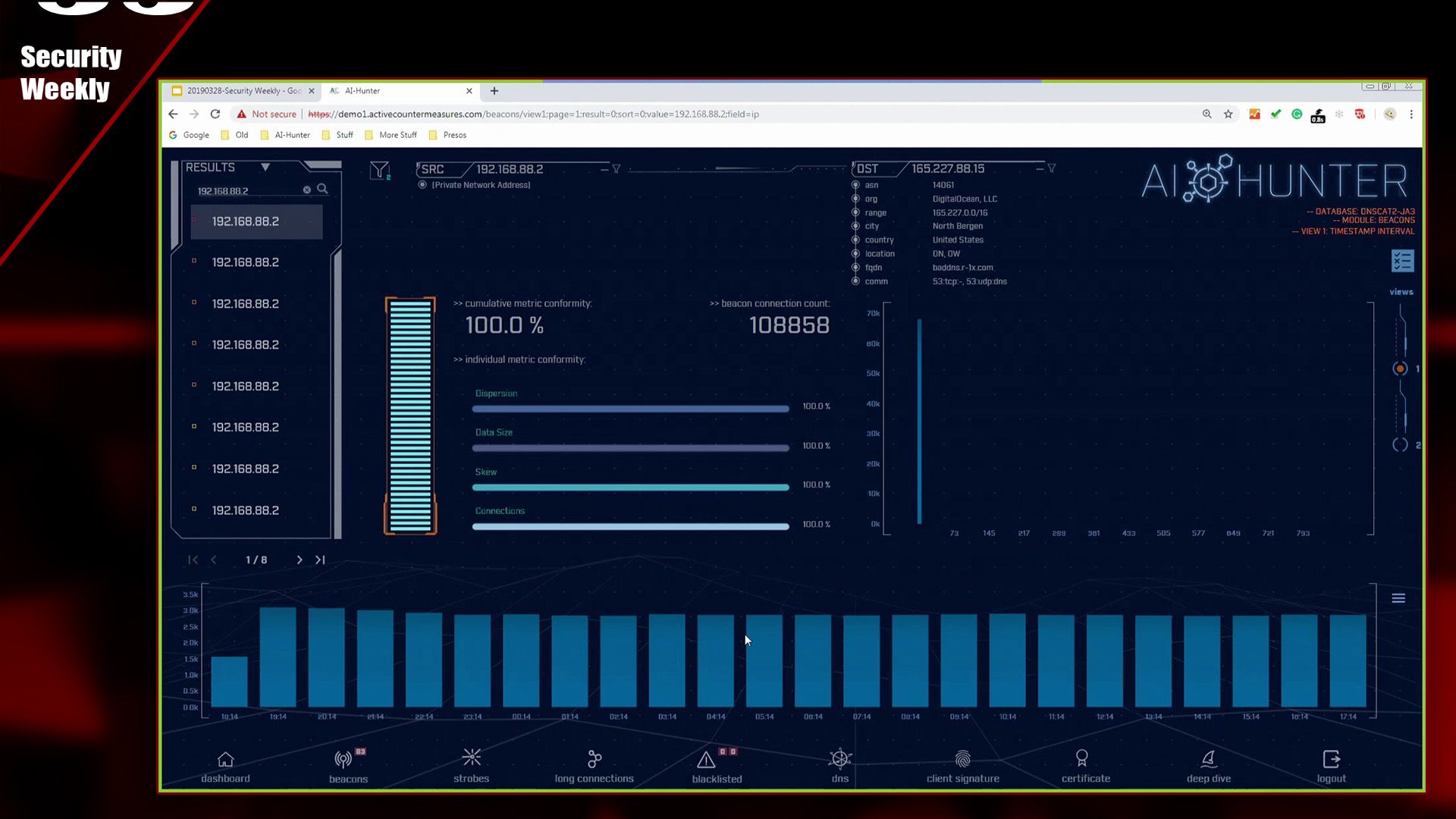The height and width of the screenshot is (819, 1456).
Task: Open the deep dive module
Action: 1209,767
